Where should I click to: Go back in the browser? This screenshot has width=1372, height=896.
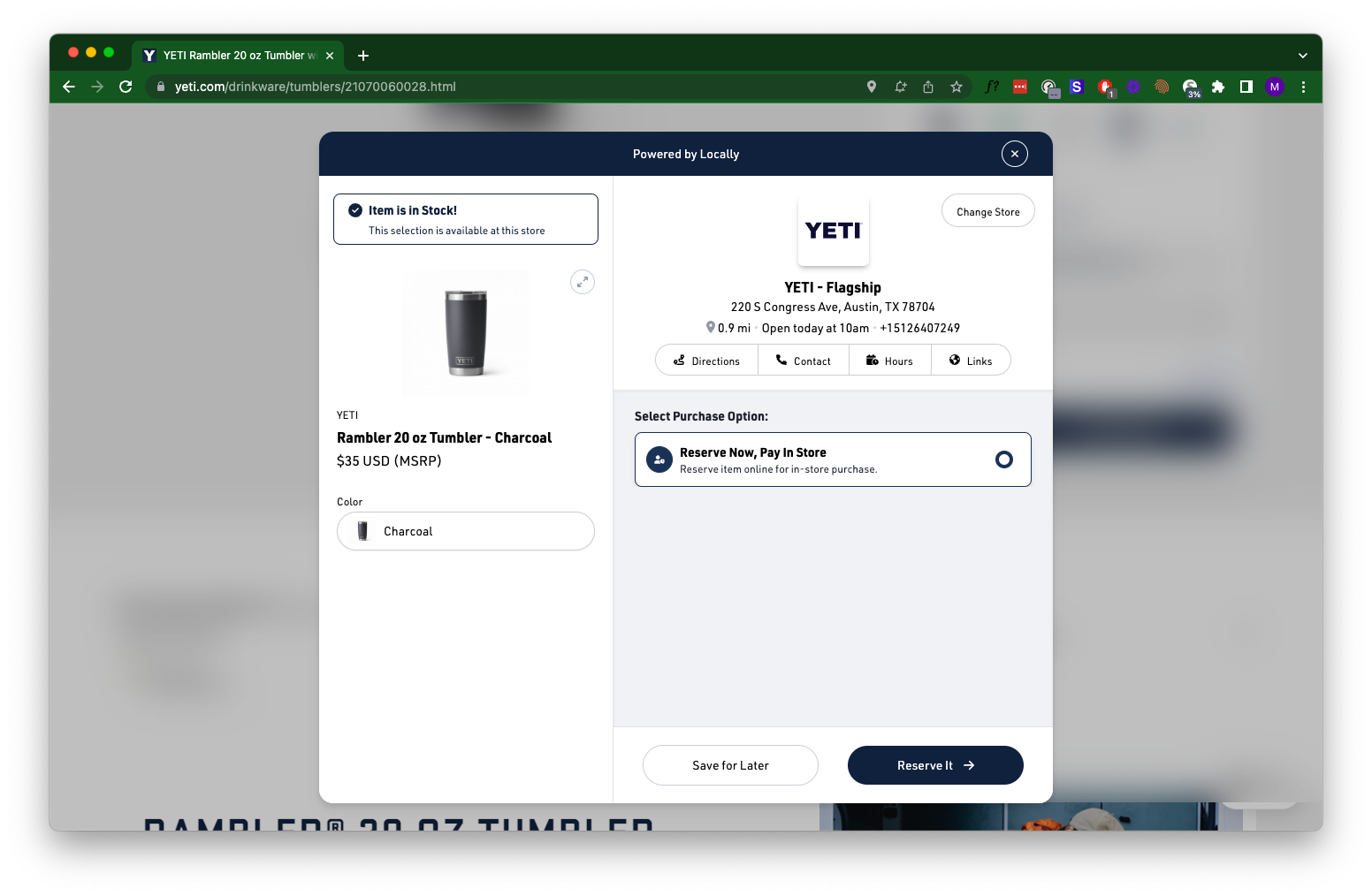[69, 87]
